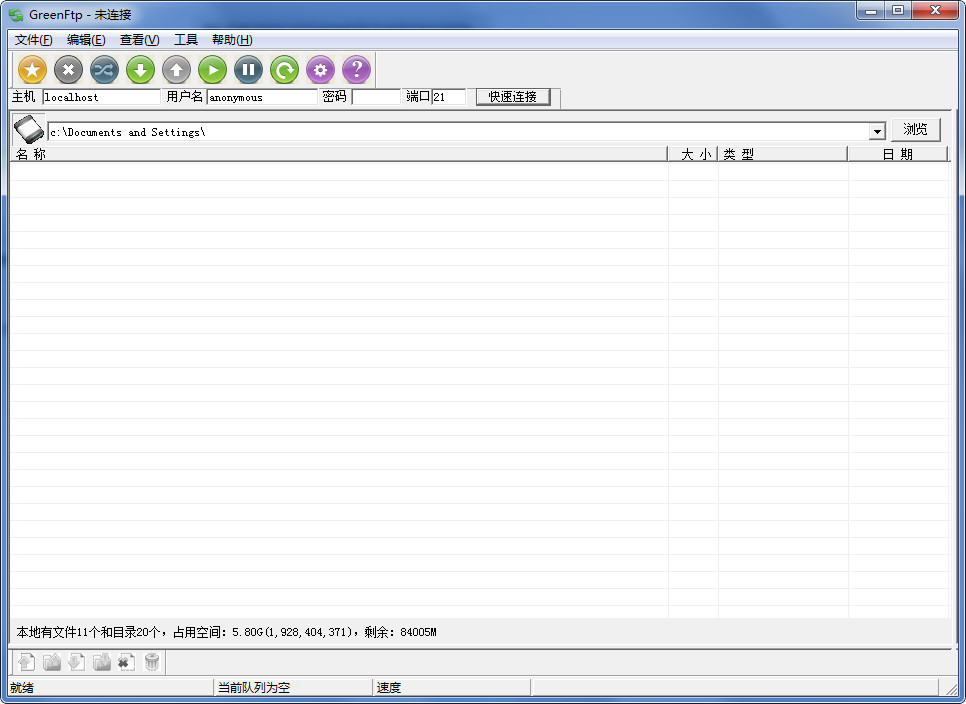Screen dimensions: 966x704
Task: Click the 浏览 browse button
Action: [x=915, y=130]
